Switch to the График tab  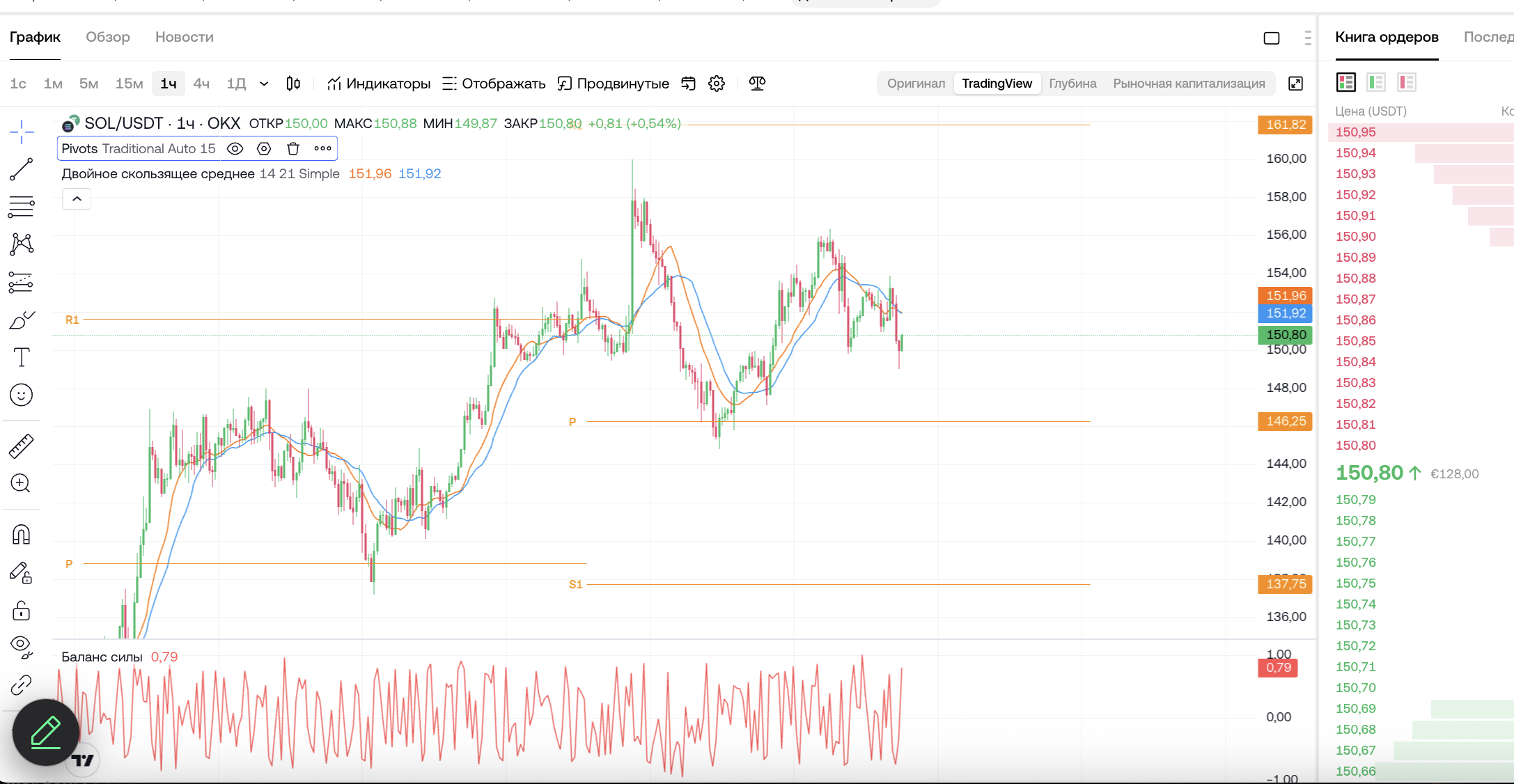(x=35, y=37)
